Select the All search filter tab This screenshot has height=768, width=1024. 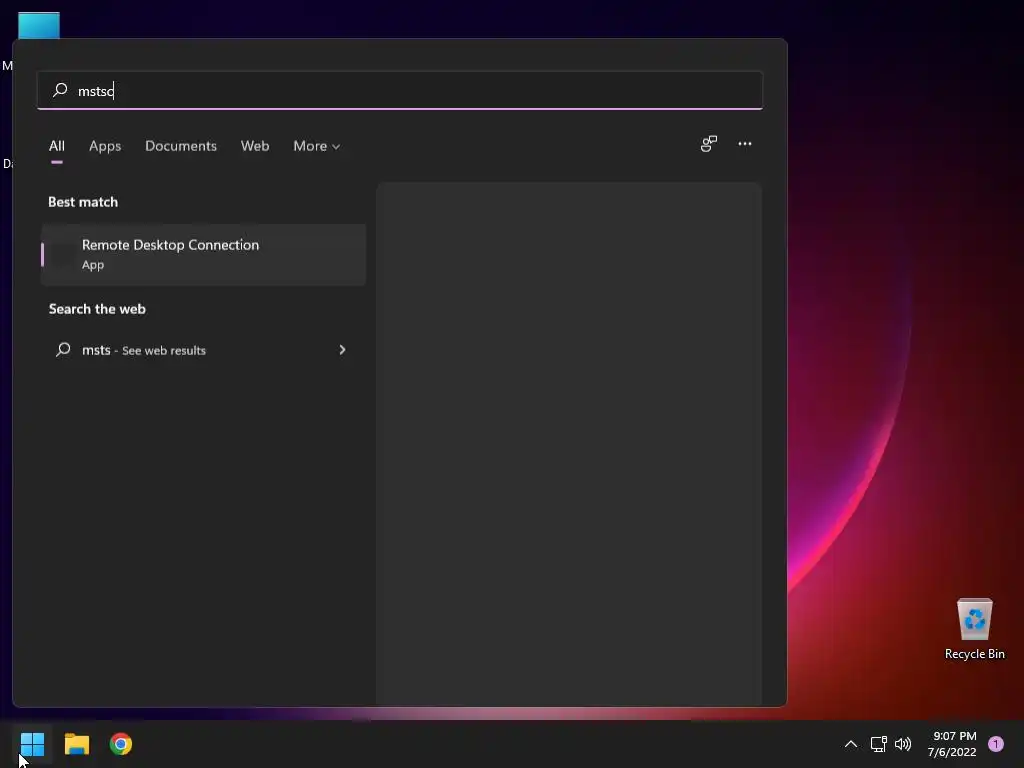click(x=57, y=146)
